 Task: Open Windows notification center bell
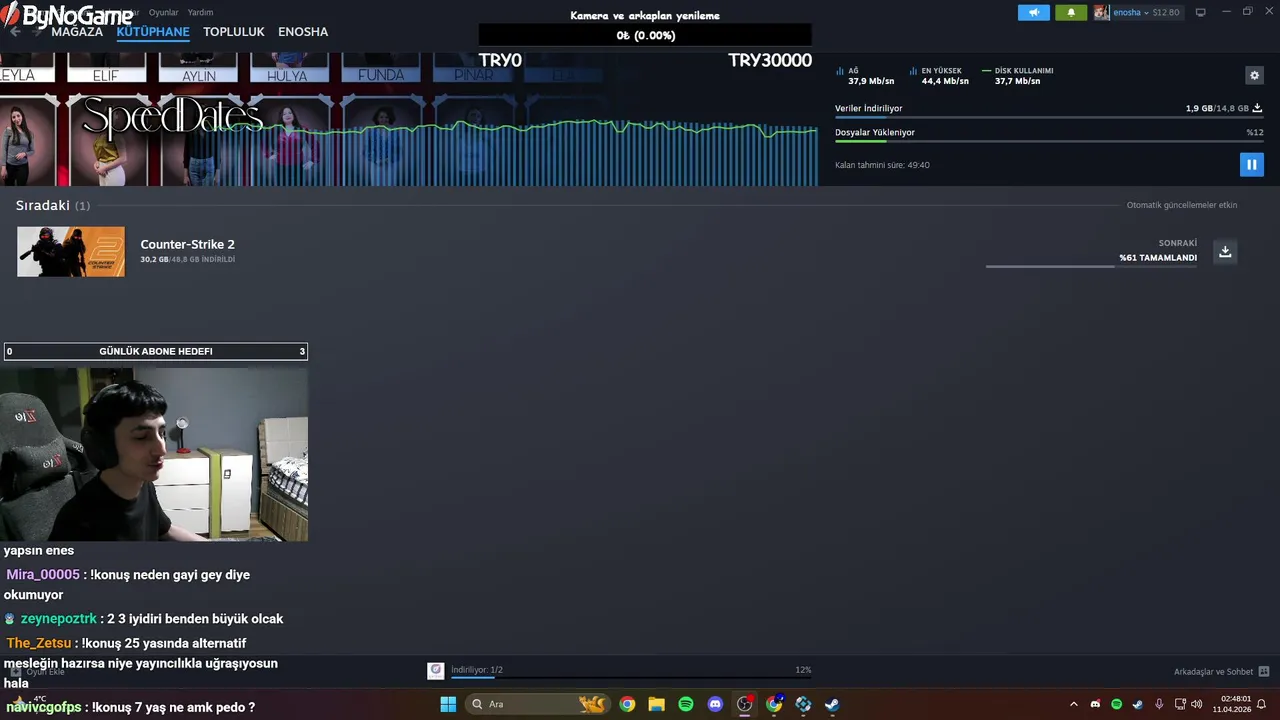(1262, 704)
